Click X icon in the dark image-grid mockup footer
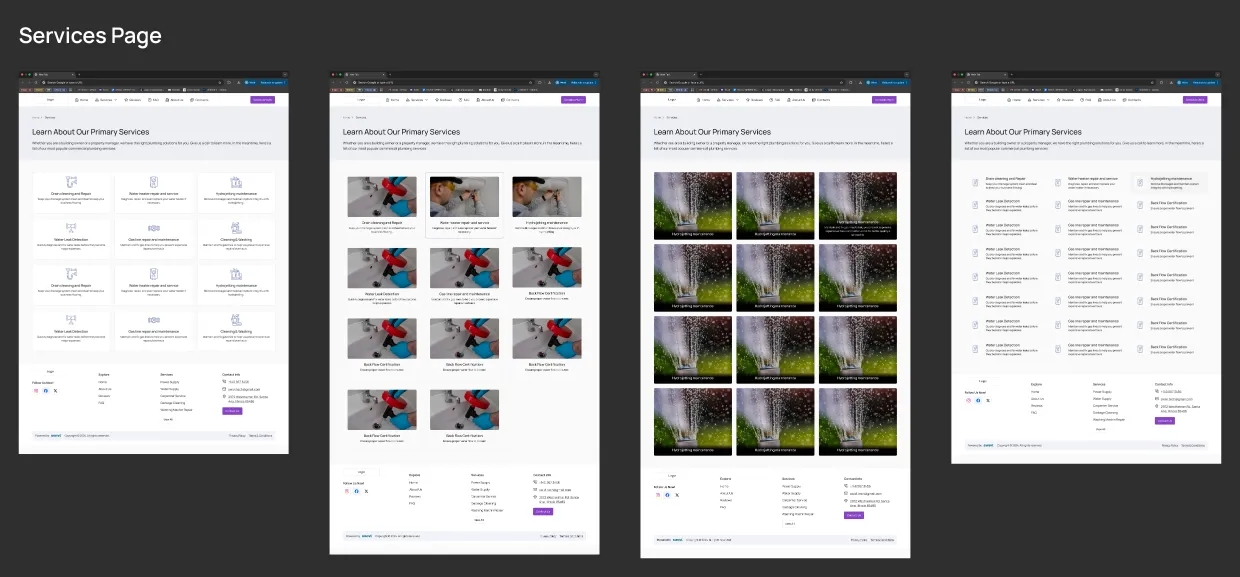Viewport: 1240px width, 577px height. [x=677, y=495]
